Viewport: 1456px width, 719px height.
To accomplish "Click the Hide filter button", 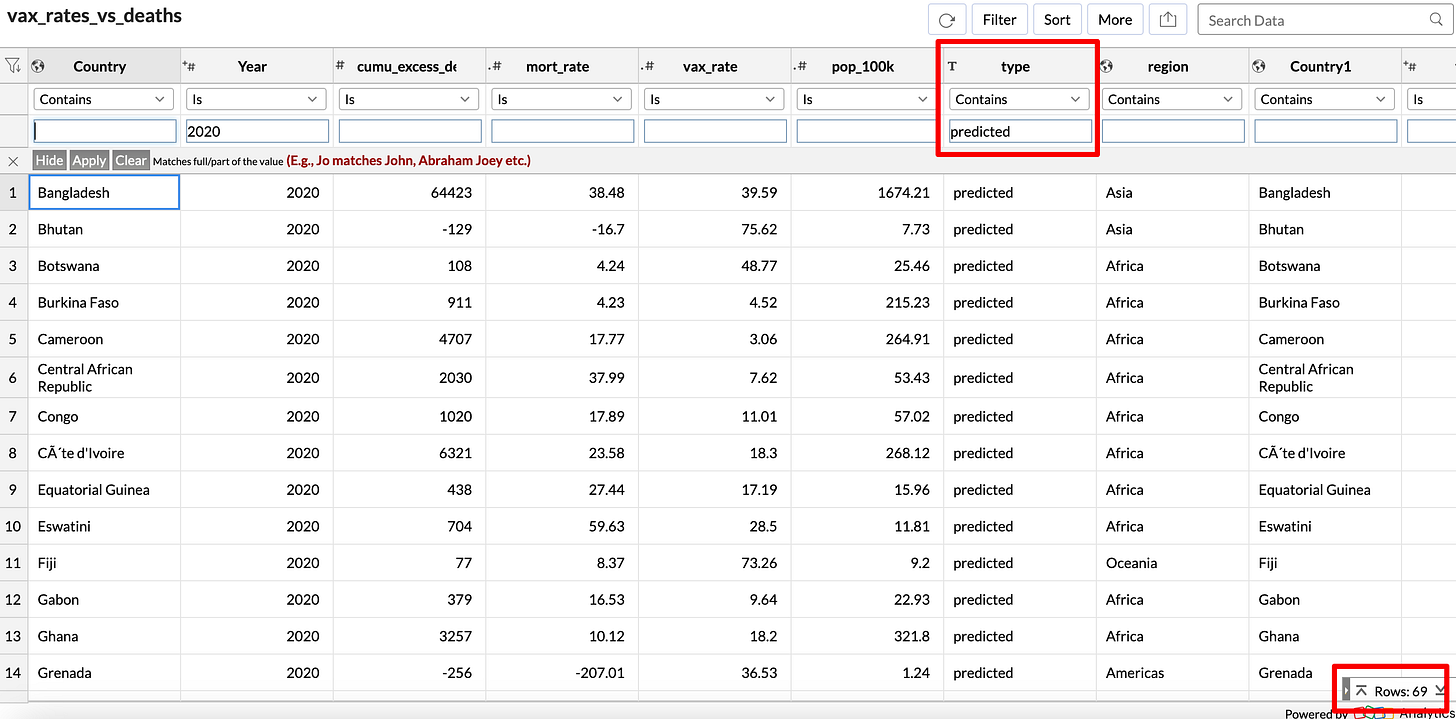I will [50, 160].
